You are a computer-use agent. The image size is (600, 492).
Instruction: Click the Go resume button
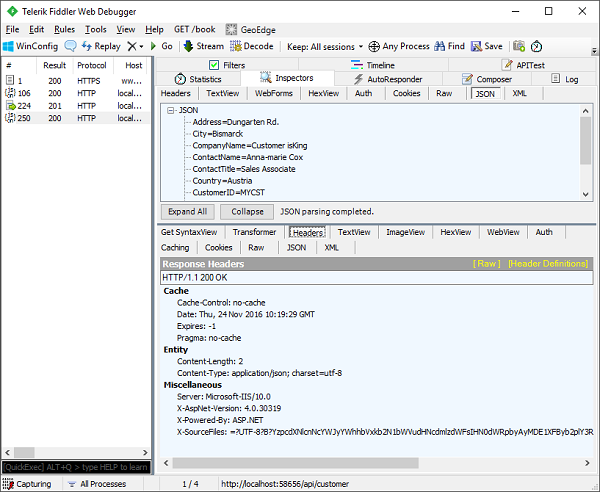pos(161,46)
